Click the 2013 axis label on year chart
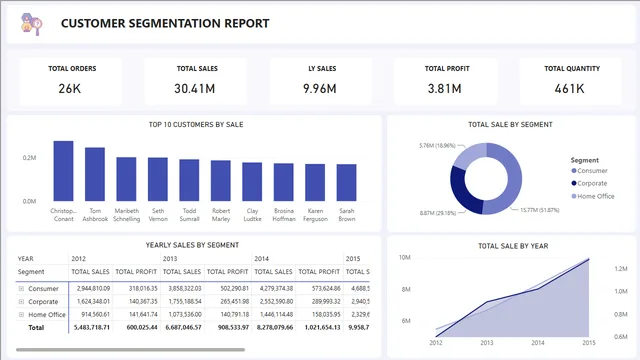This screenshot has height=360, width=640. coord(487,343)
